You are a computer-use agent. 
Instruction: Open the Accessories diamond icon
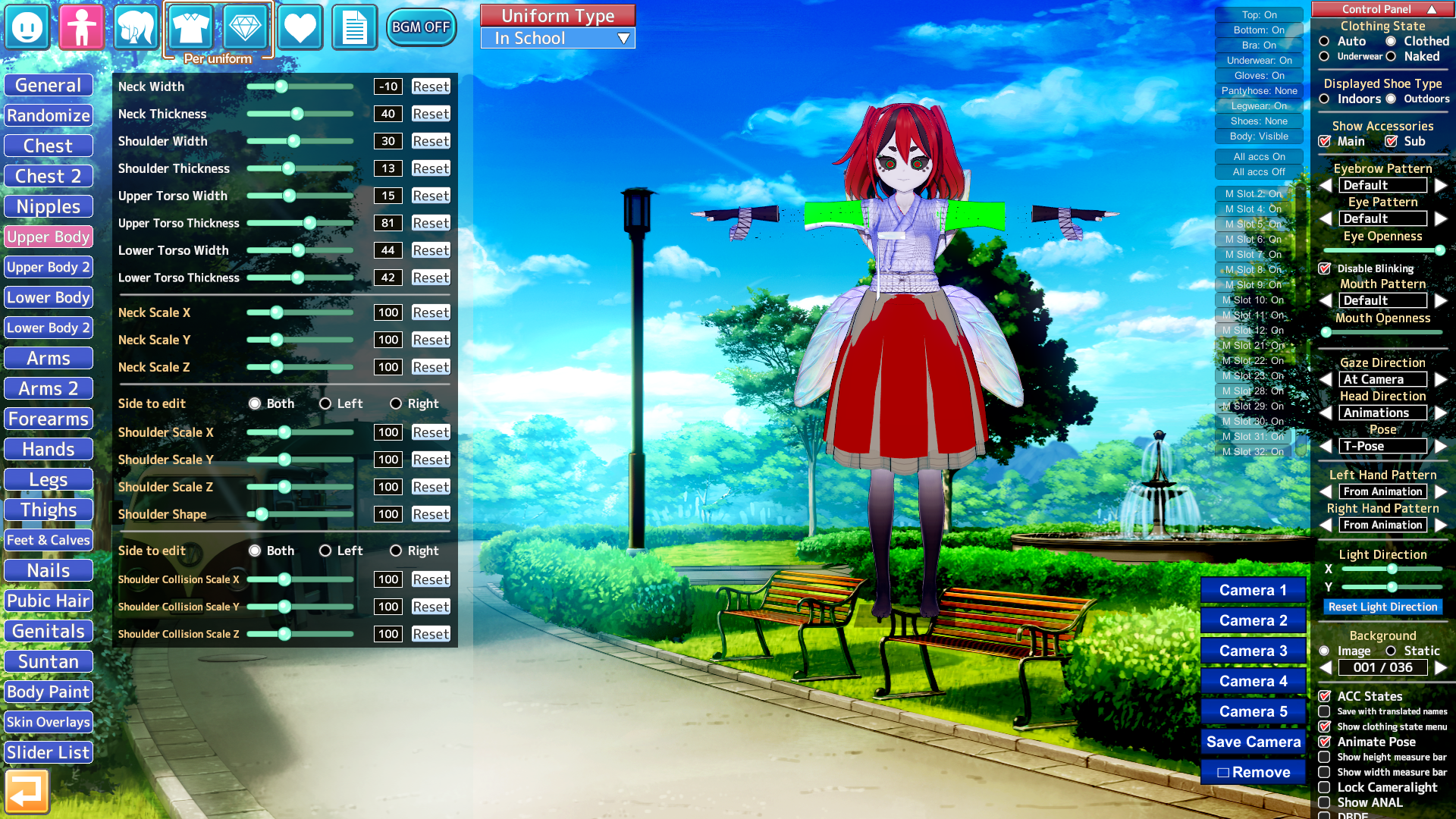[x=245, y=27]
